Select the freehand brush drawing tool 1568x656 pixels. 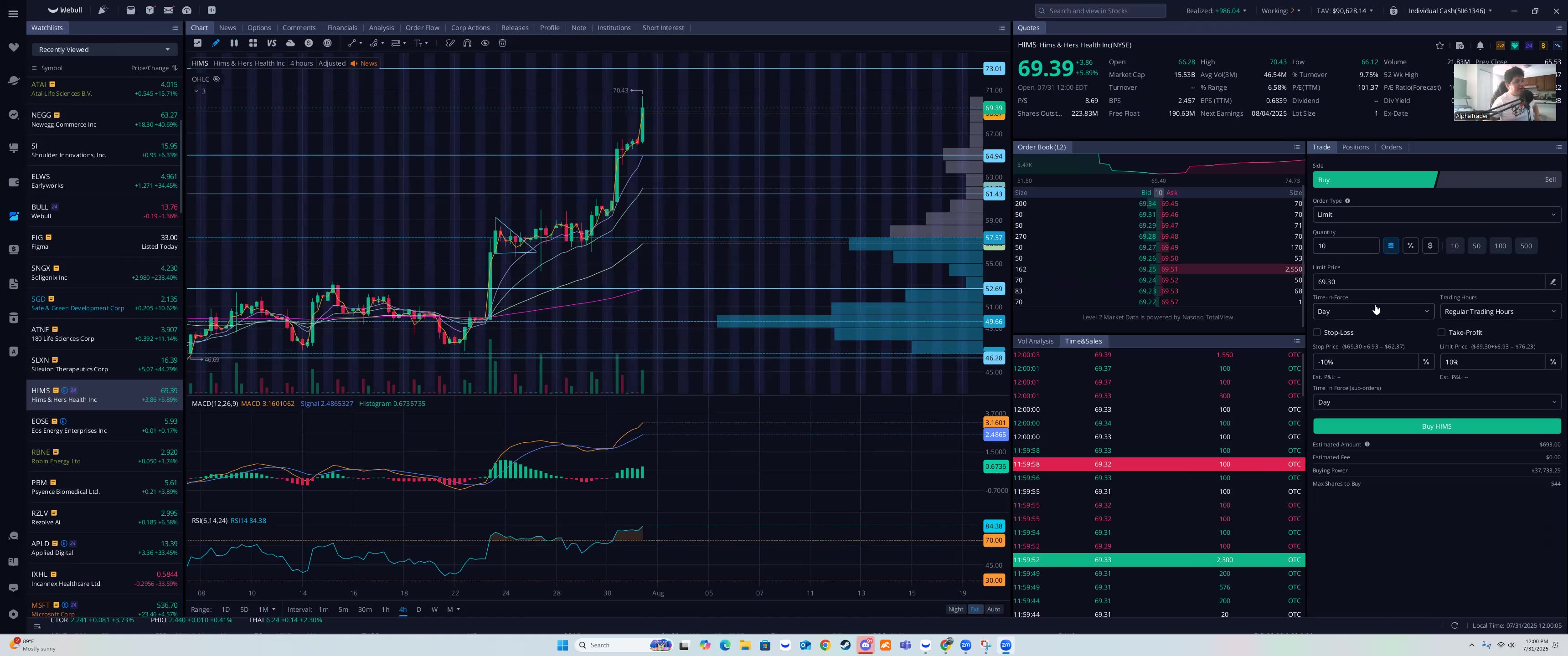click(450, 43)
